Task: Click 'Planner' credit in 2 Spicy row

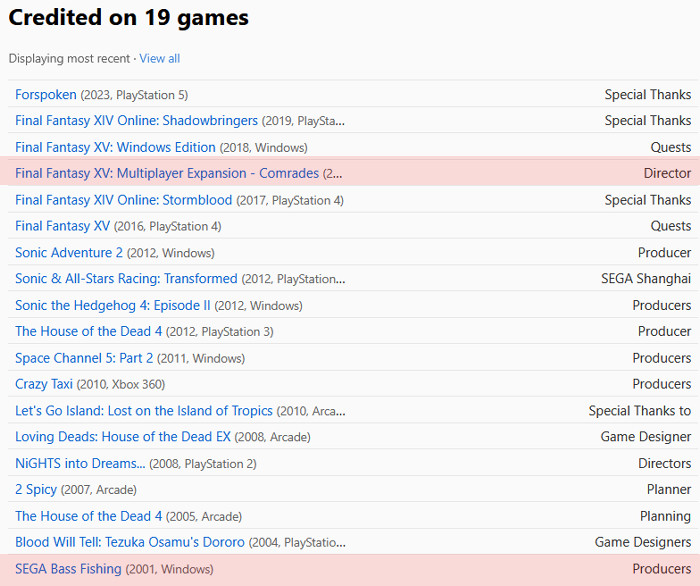Action: pyautogui.click(x=669, y=489)
